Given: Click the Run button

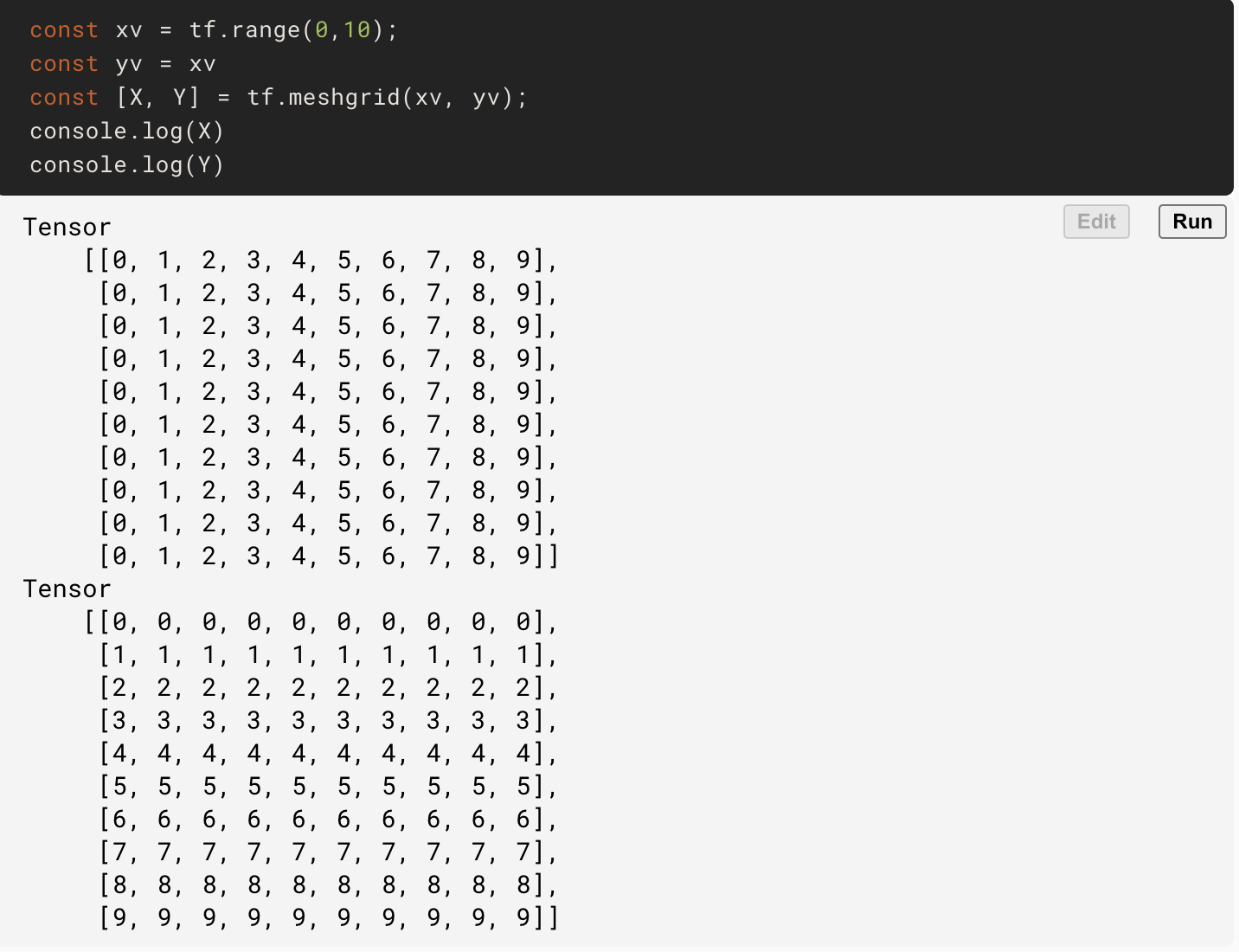Looking at the screenshot, I should (x=1191, y=222).
